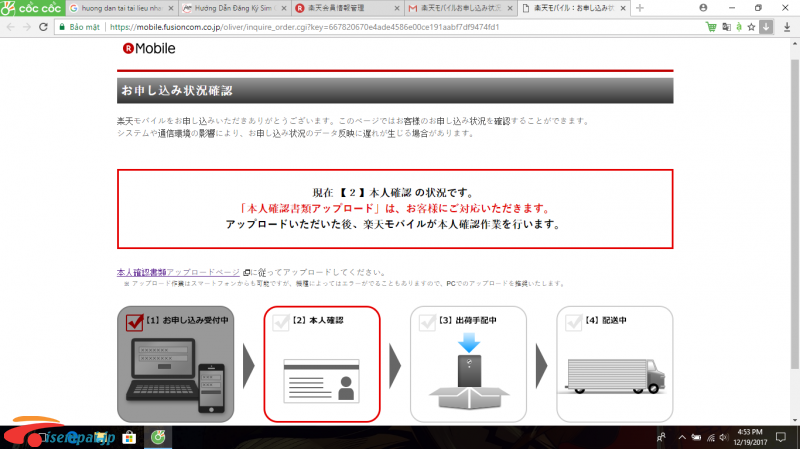Show hidden system tray icons
The height and width of the screenshot is (449, 800).
pos(682,437)
